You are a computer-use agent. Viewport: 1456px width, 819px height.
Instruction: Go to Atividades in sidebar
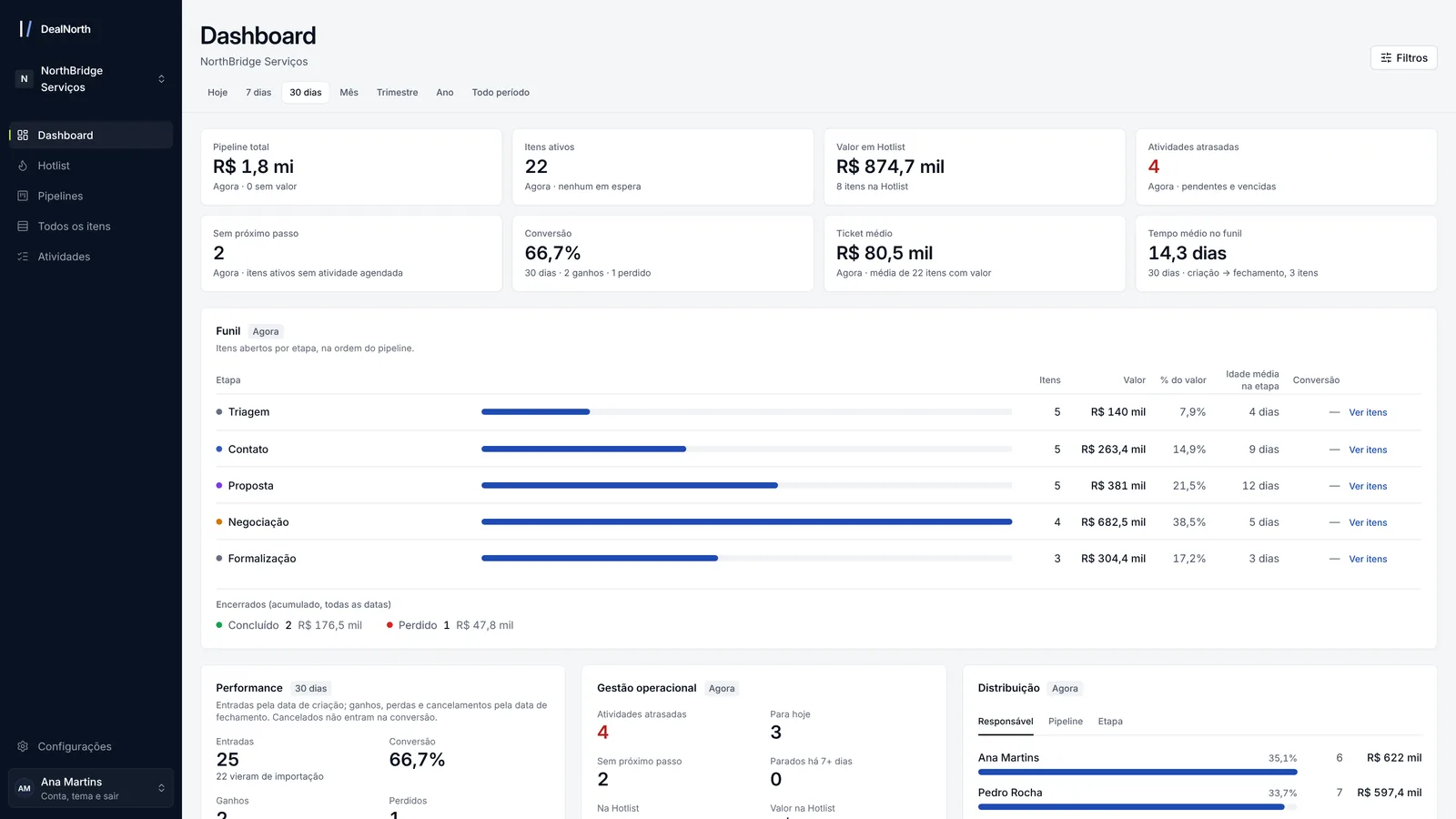point(91,257)
